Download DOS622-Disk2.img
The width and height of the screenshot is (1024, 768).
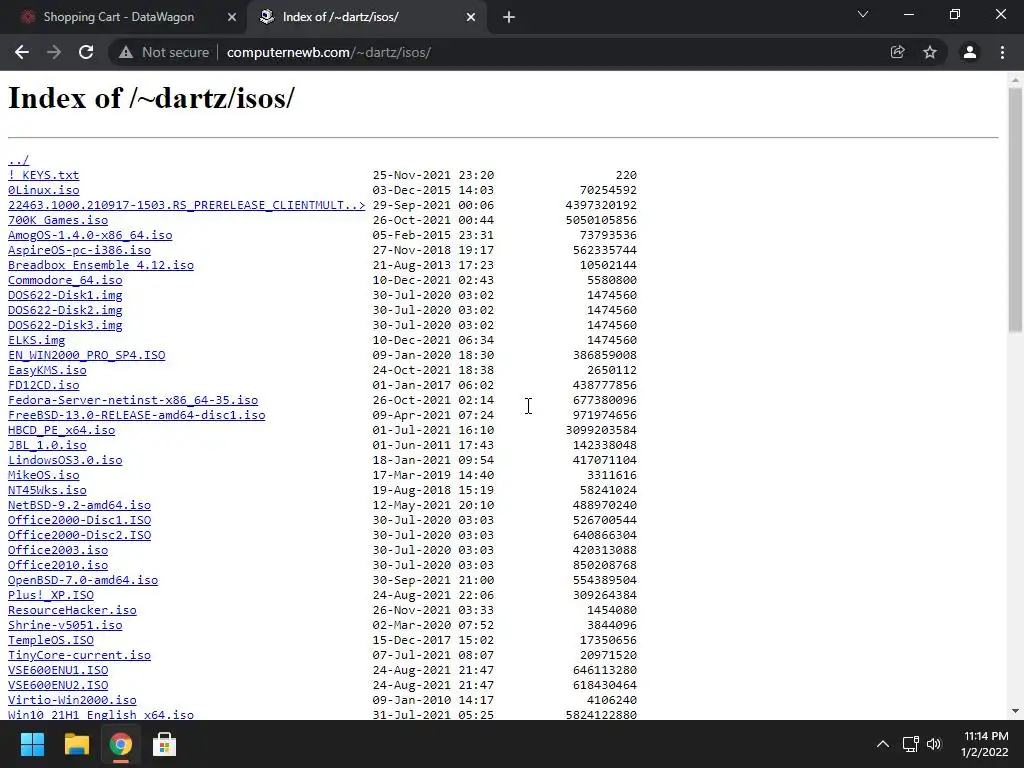click(x=65, y=310)
